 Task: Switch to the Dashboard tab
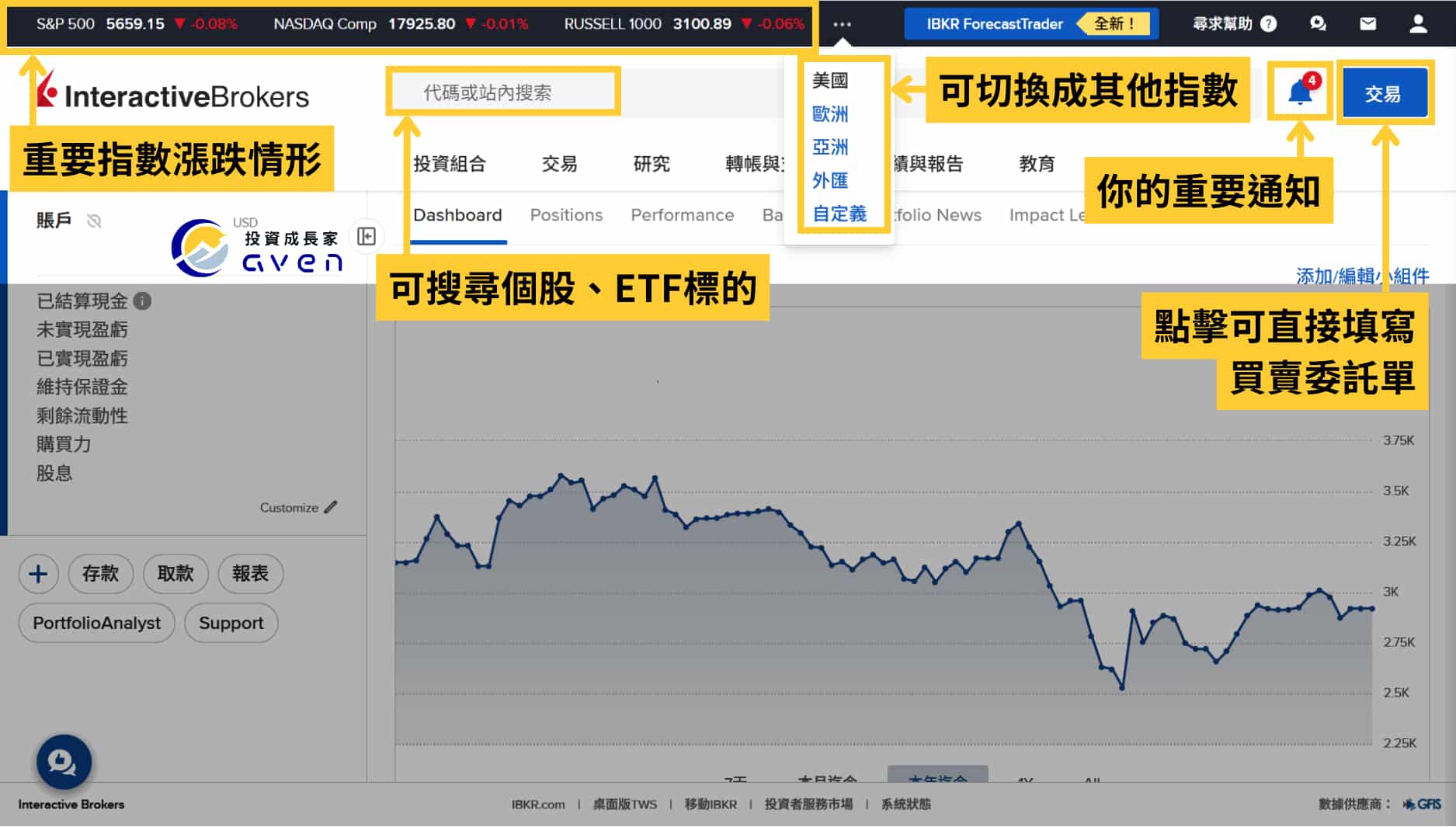click(457, 215)
